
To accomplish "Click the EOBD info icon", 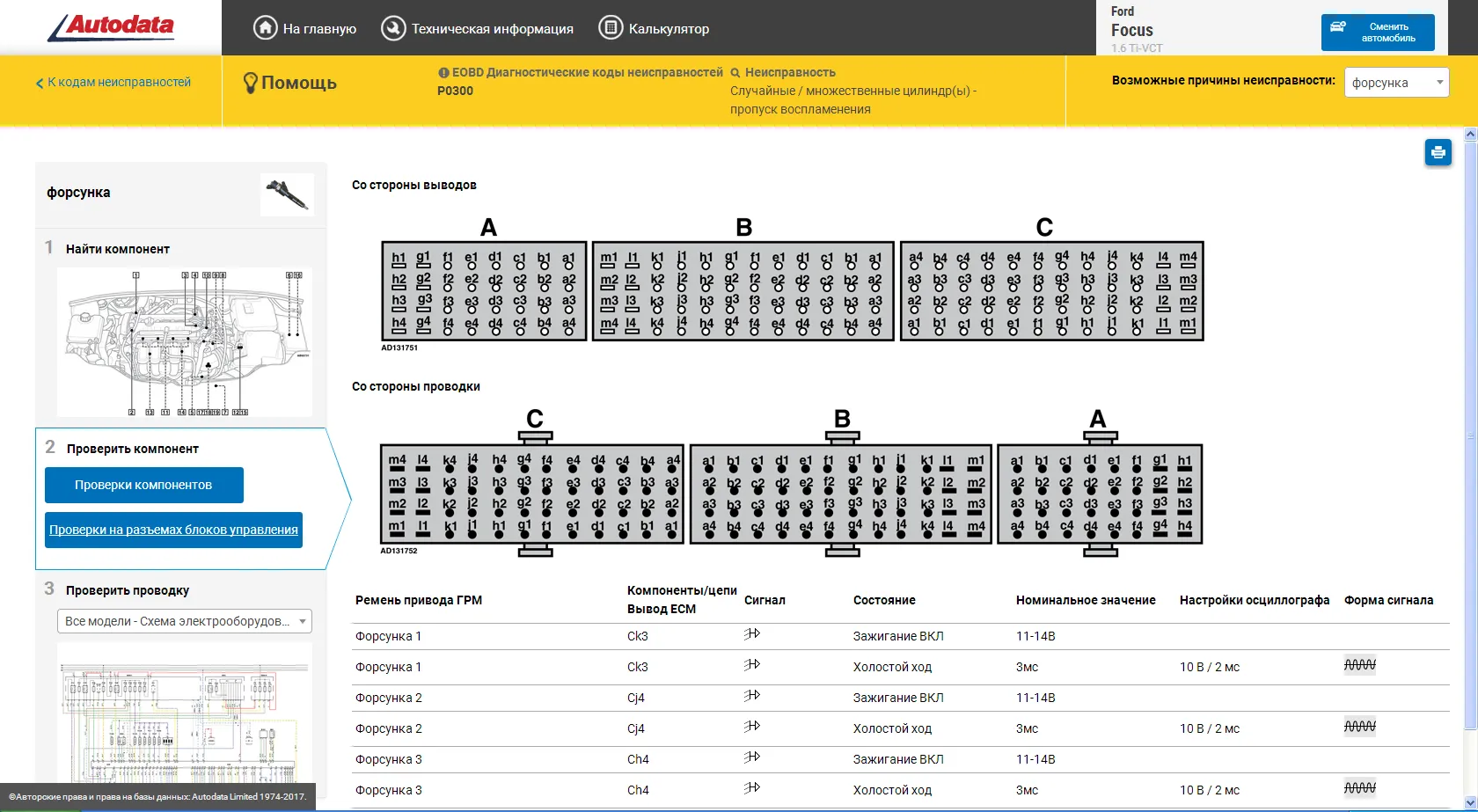I will (443, 73).
